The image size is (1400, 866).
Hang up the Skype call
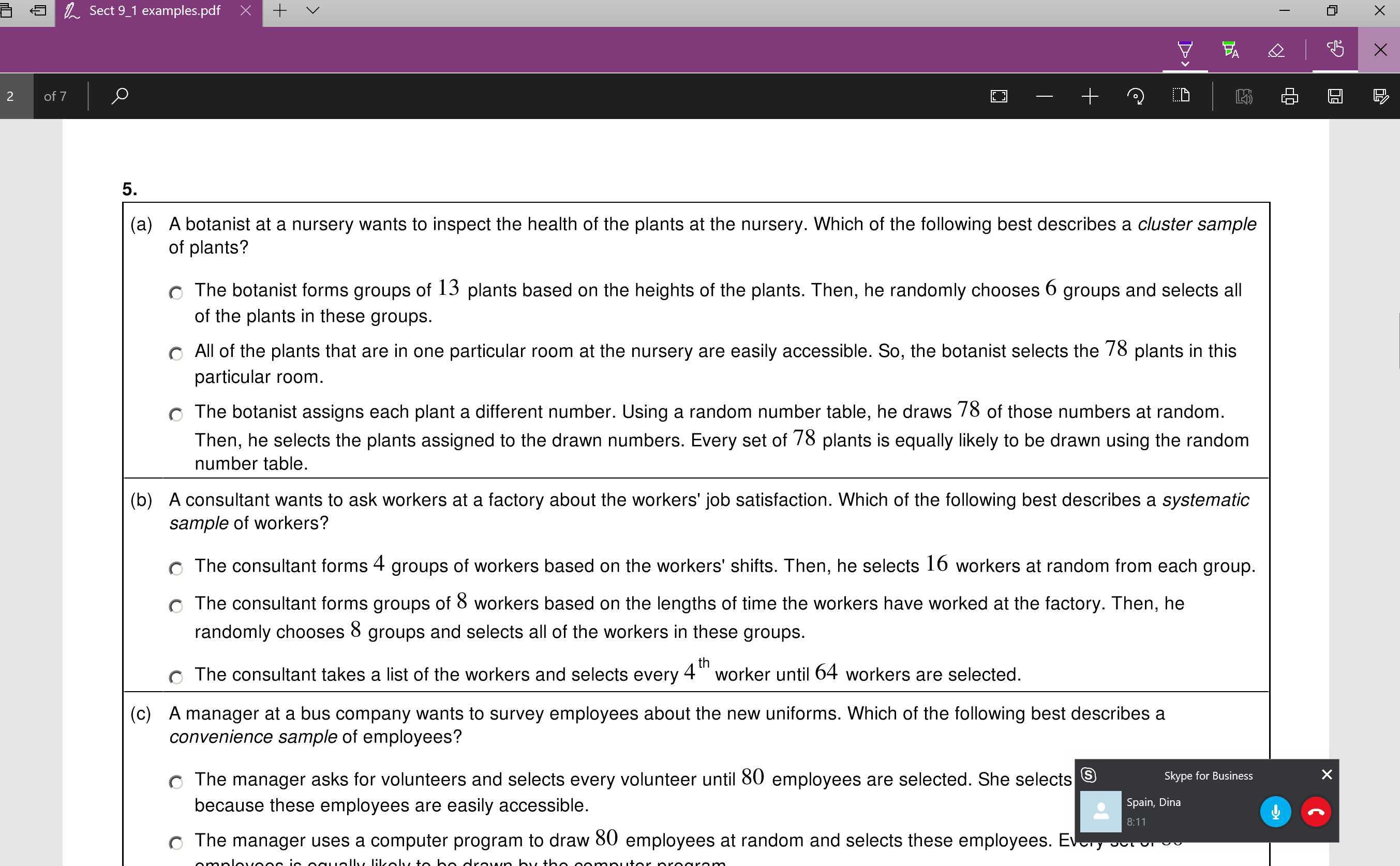pyautogui.click(x=1315, y=812)
